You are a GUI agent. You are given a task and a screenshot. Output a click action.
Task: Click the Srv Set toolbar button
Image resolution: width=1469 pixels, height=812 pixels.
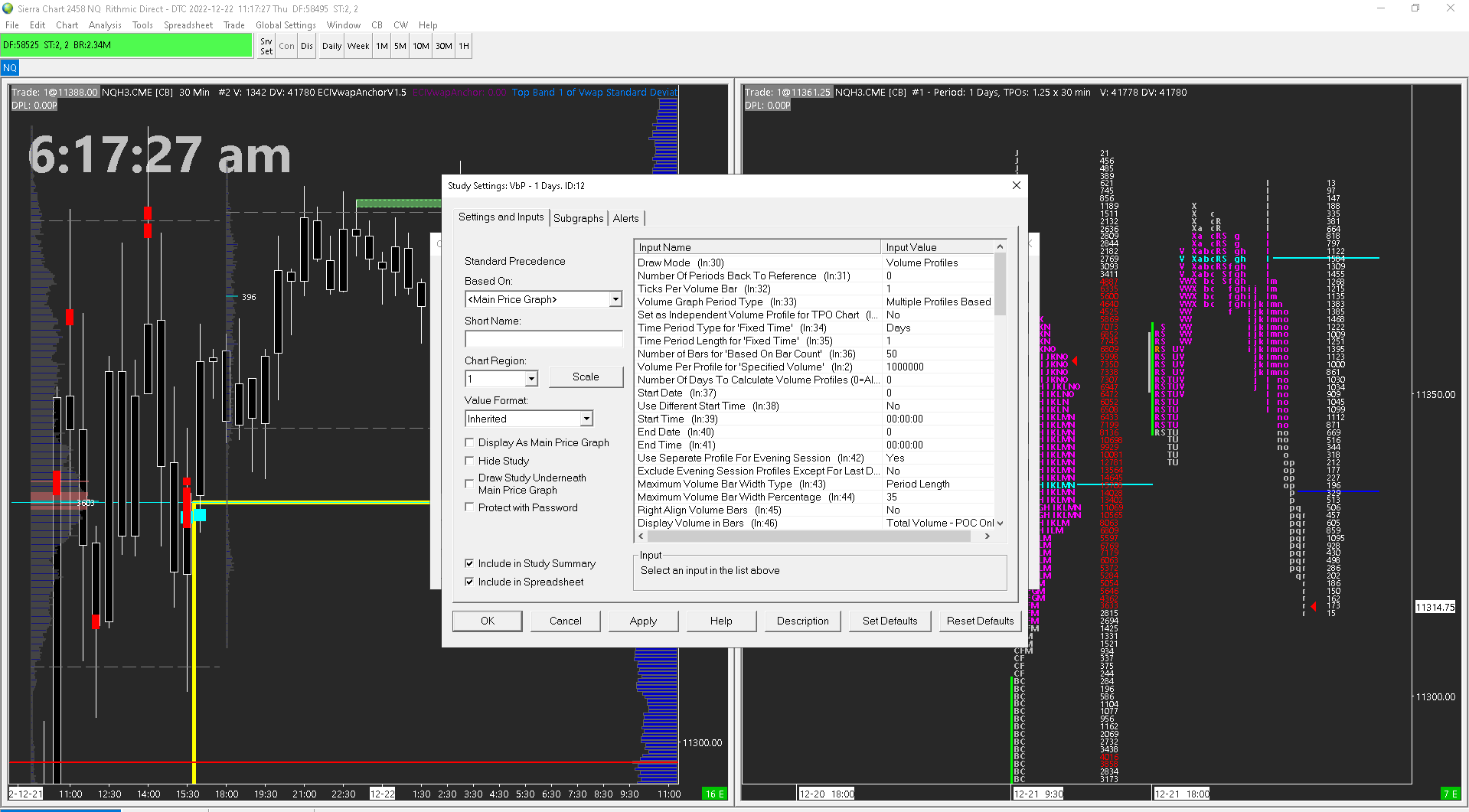pyautogui.click(x=266, y=46)
